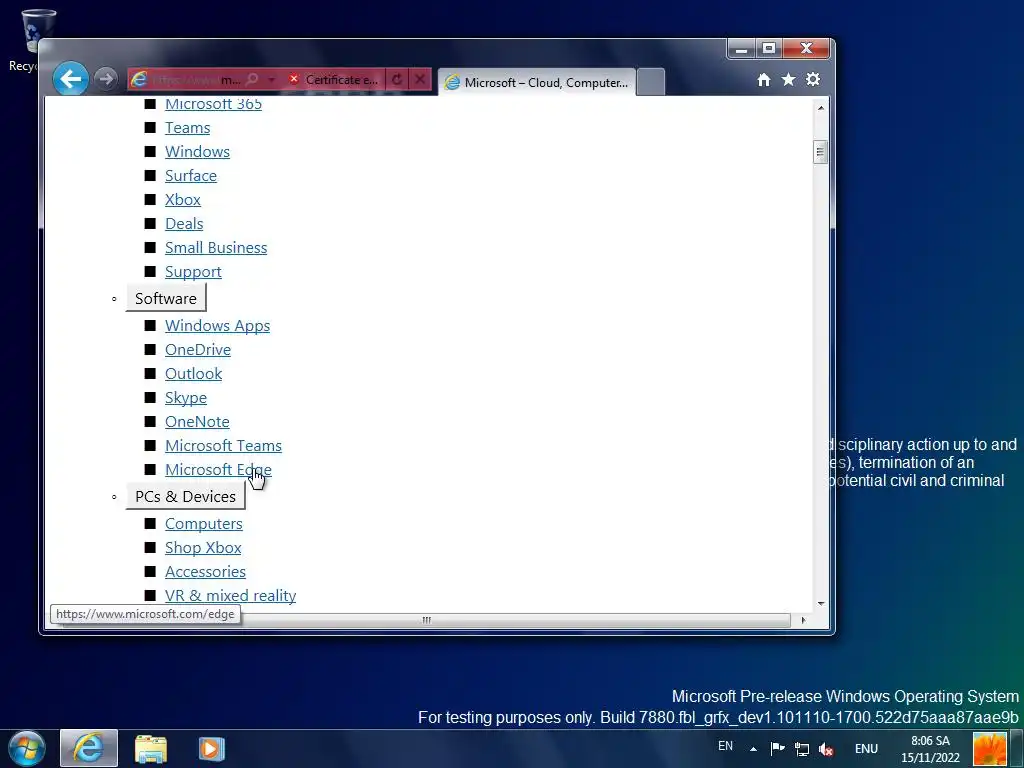
Task: Open Windows Explorer from the taskbar
Action: tap(151, 748)
